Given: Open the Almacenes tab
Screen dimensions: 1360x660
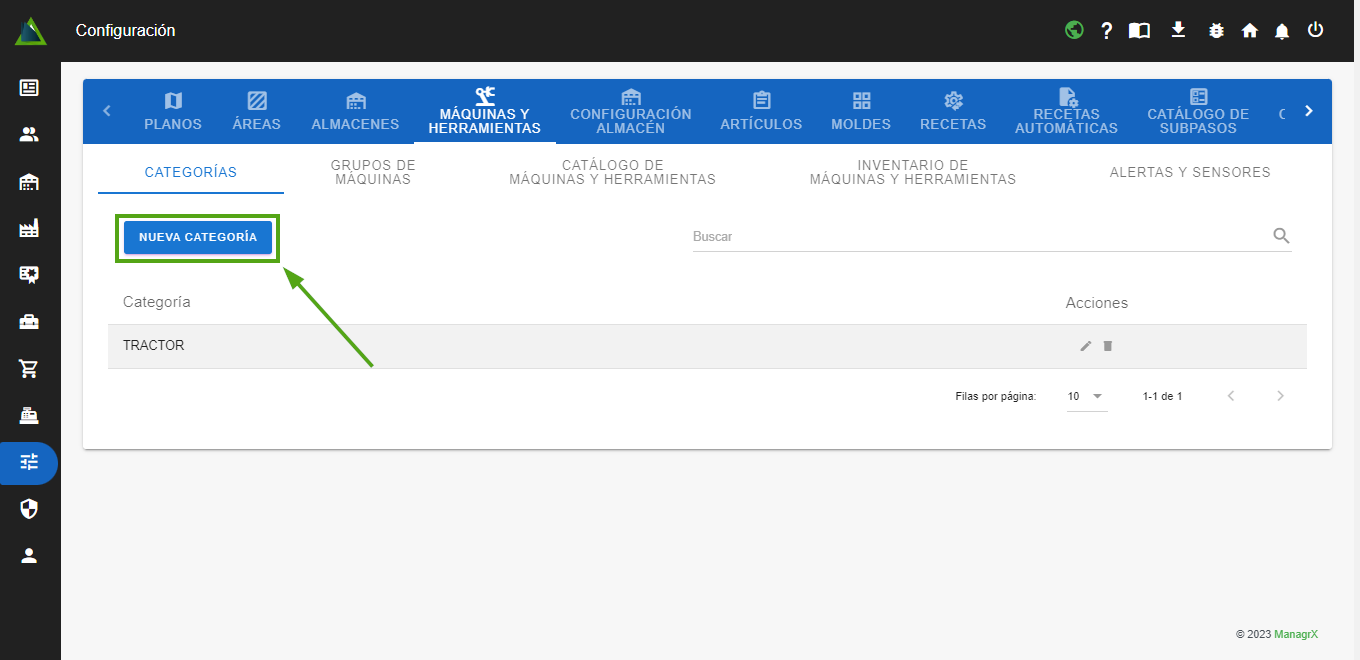Looking at the screenshot, I should point(355,111).
